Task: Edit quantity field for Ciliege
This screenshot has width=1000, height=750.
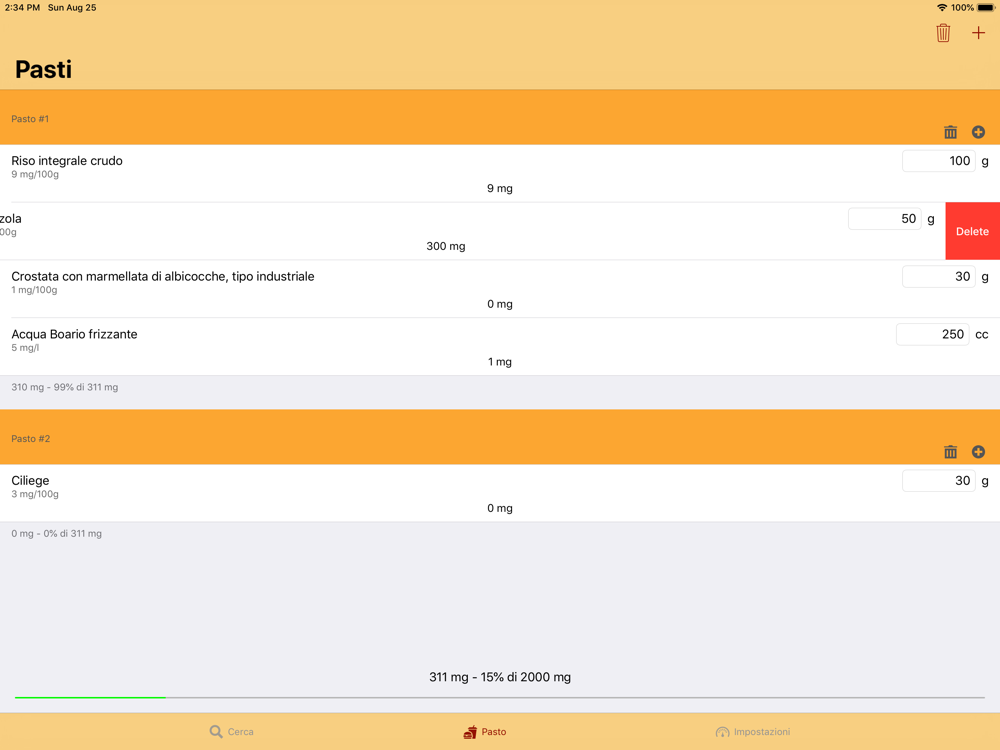Action: click(x=939, y=481)
